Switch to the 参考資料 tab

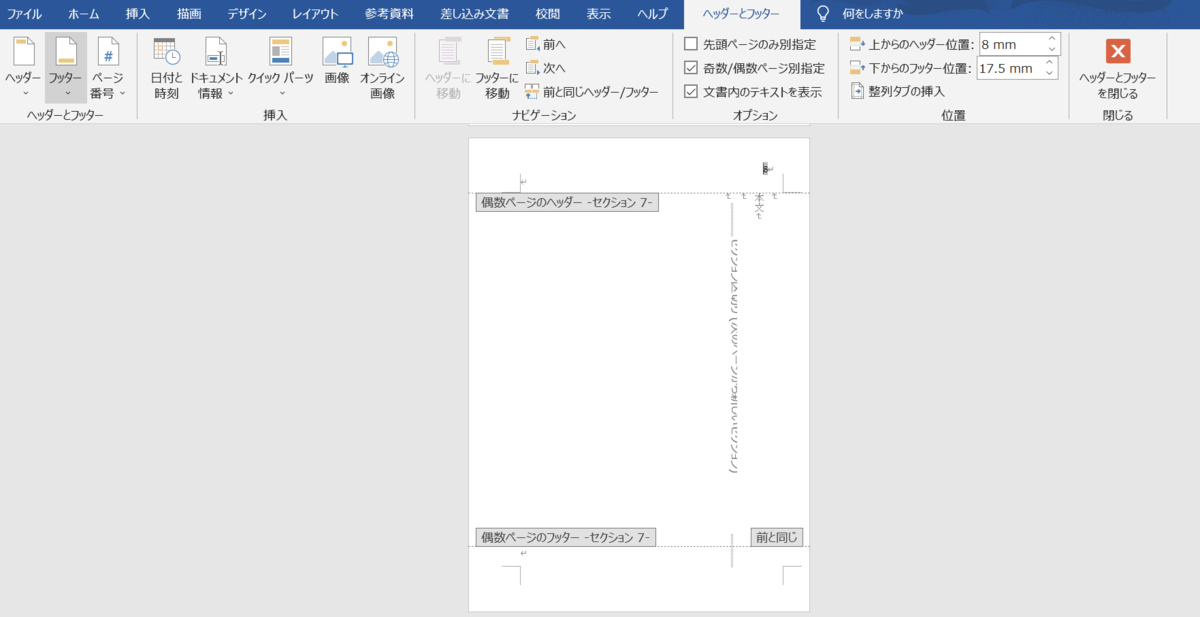(x=389, y=14)
